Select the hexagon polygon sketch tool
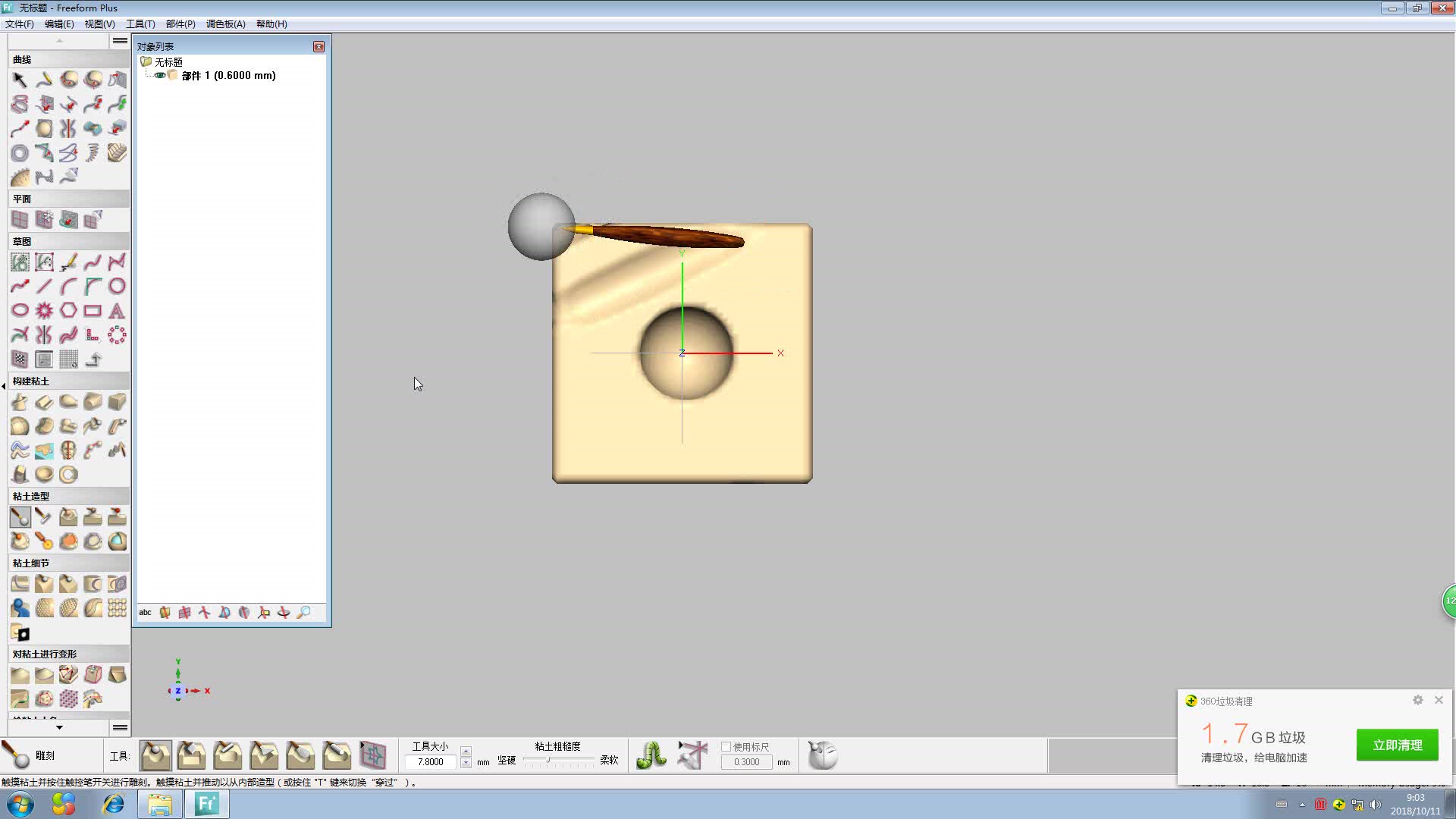 (68, 311)
